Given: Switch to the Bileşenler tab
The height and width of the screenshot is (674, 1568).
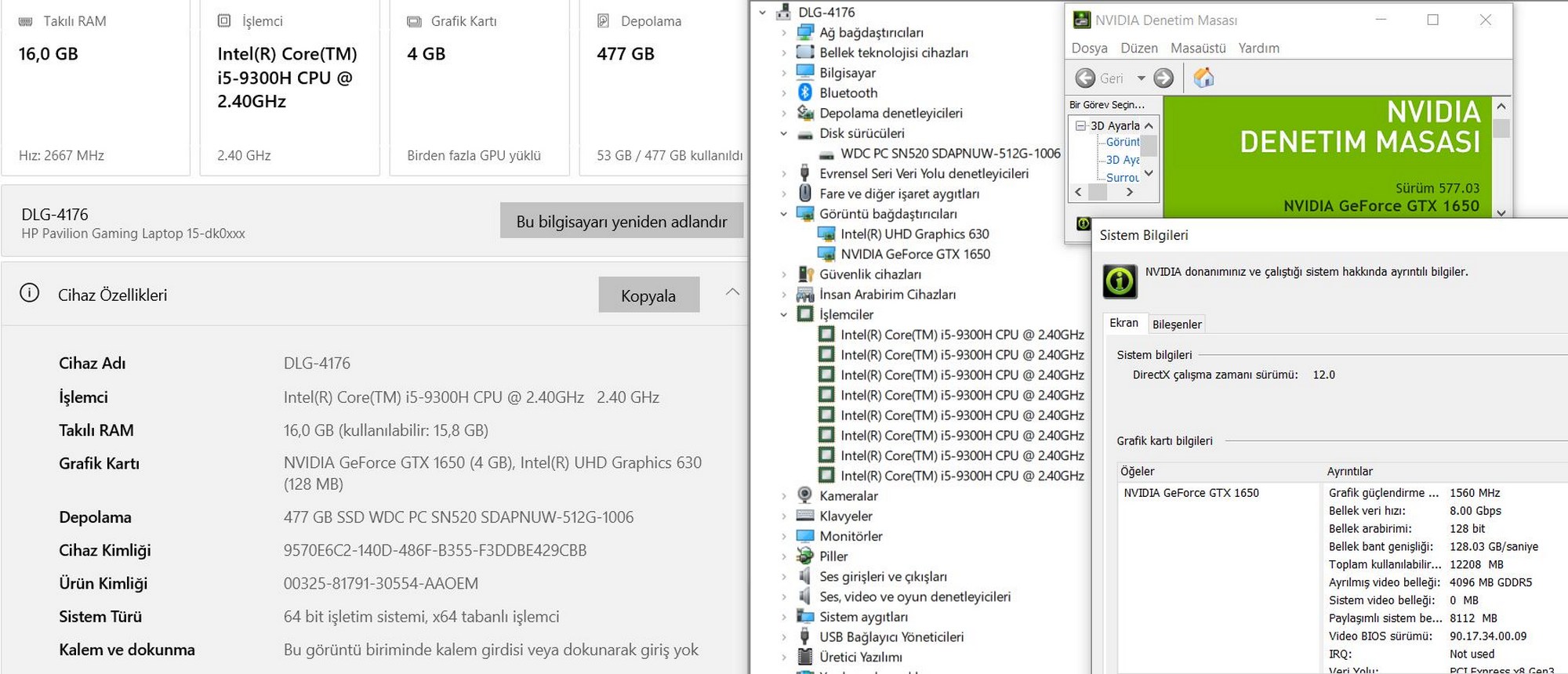Looking at the screenshot, I should [x=1176, y=324].
